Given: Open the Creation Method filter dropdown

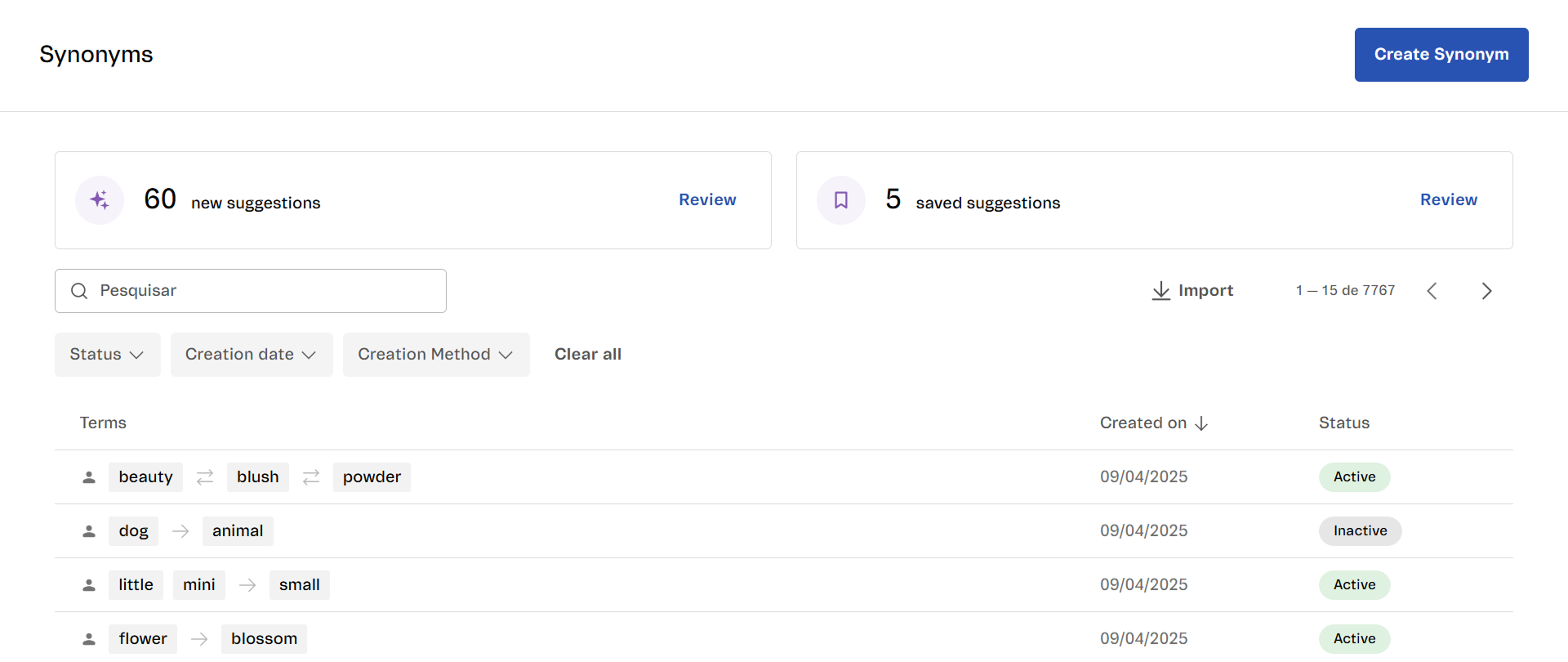Looking at the screenshot, I should coord(436,355).
